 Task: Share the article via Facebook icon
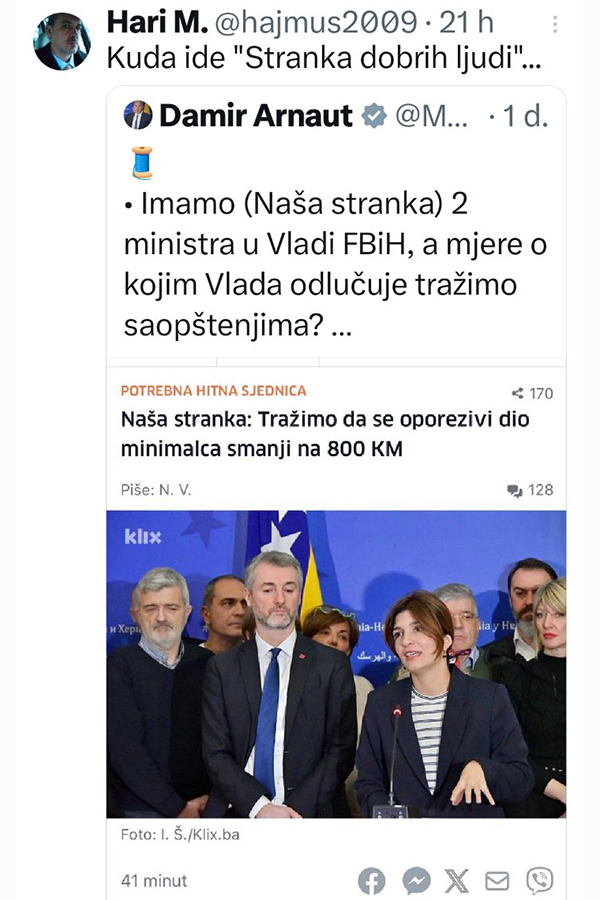(371, 880)
